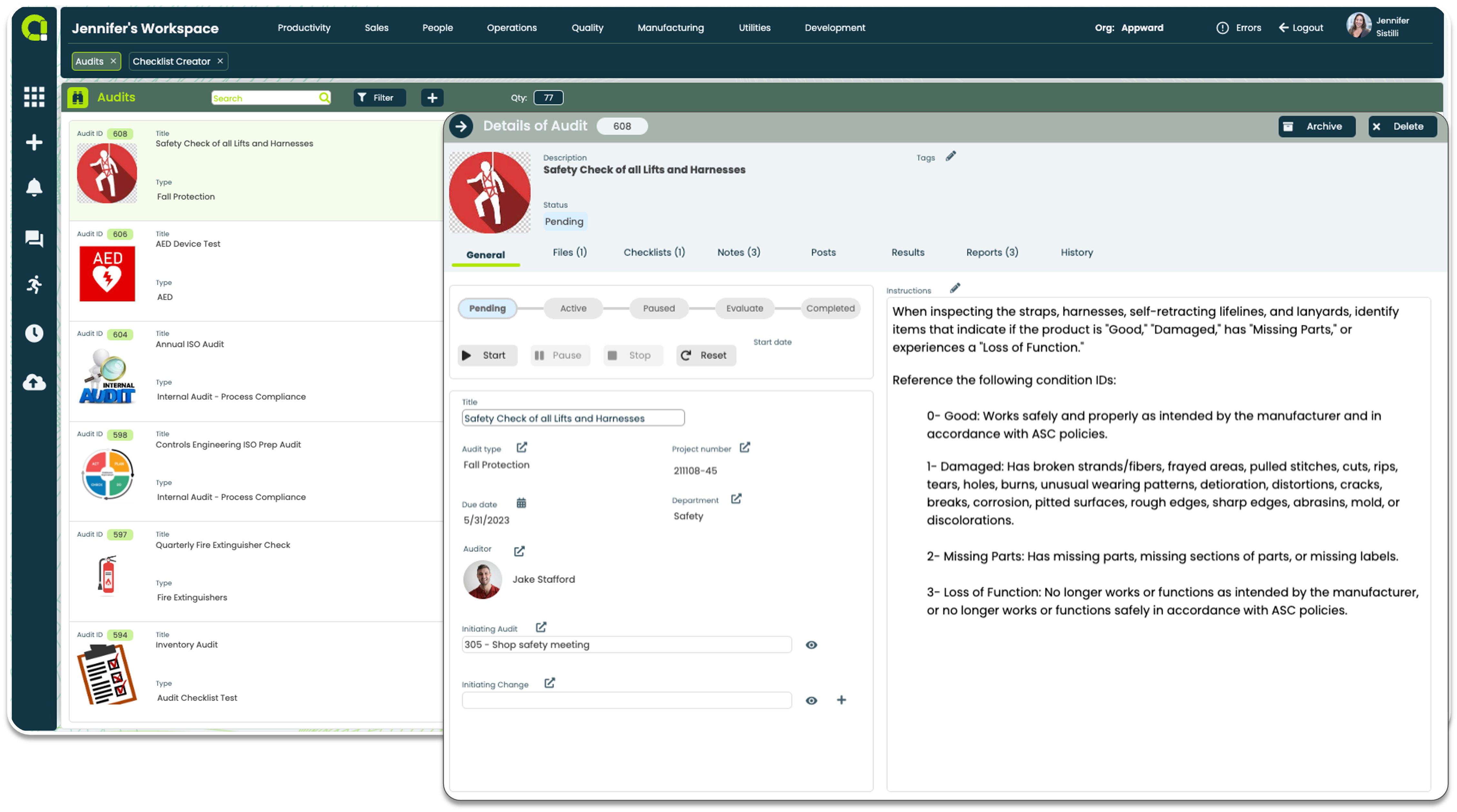Edit instructions with the pencil icon
The height and width of the screenshot is (812, 1457).
(x=955, y=288)
